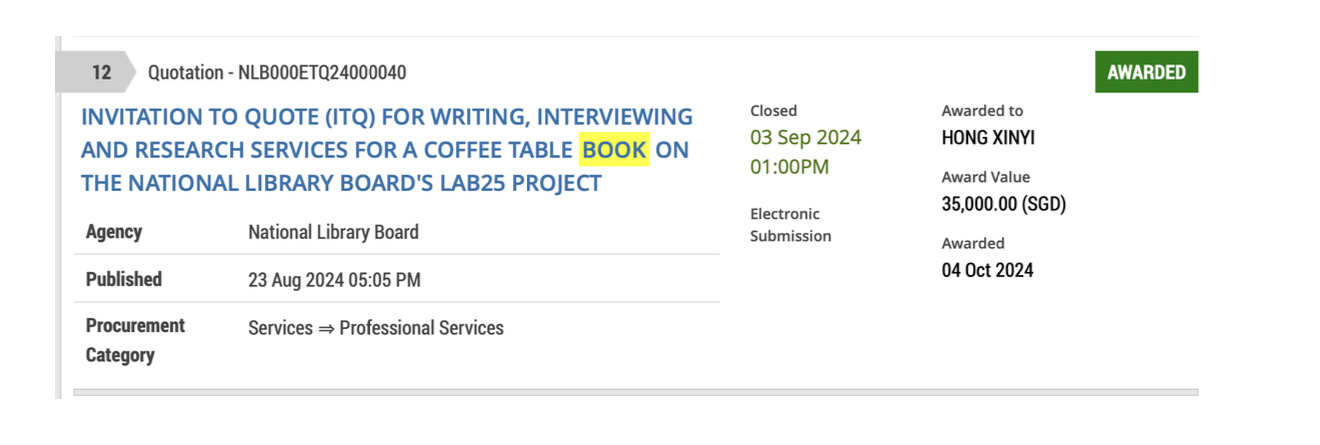
Task: Click the Awarded to label
Action: (982, 111)
